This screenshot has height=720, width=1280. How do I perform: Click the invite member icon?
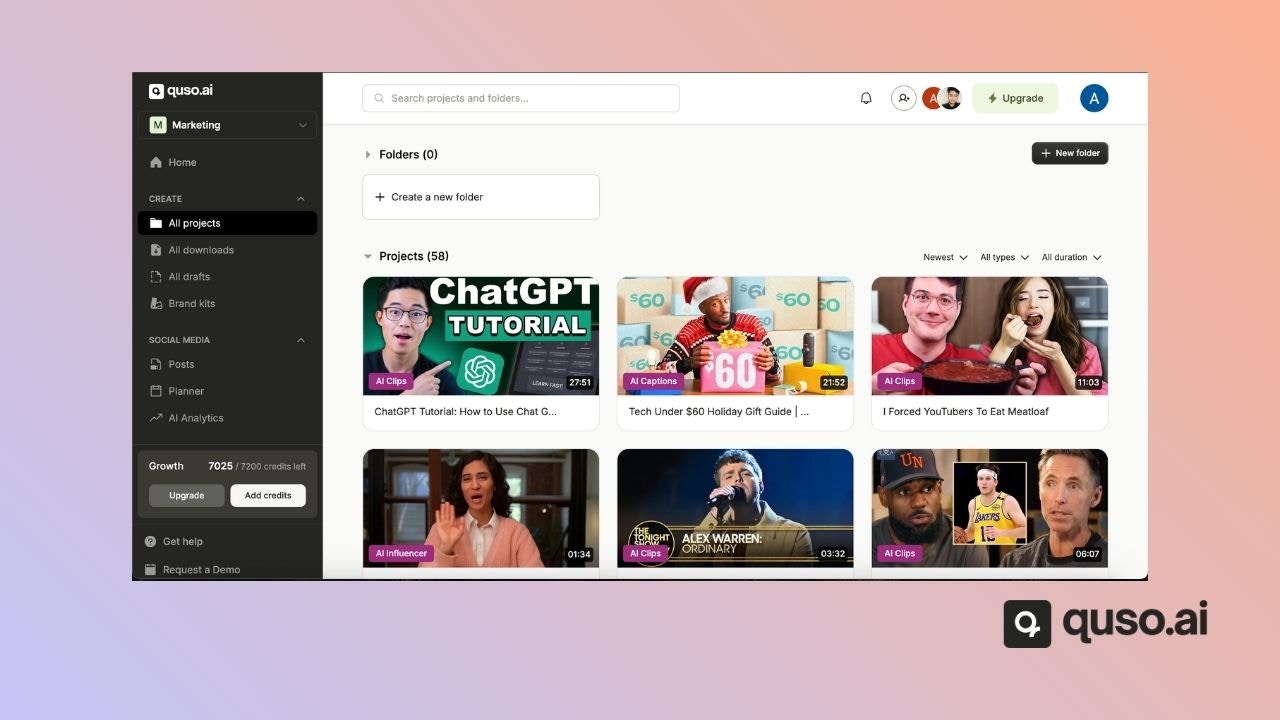[904, 98]
